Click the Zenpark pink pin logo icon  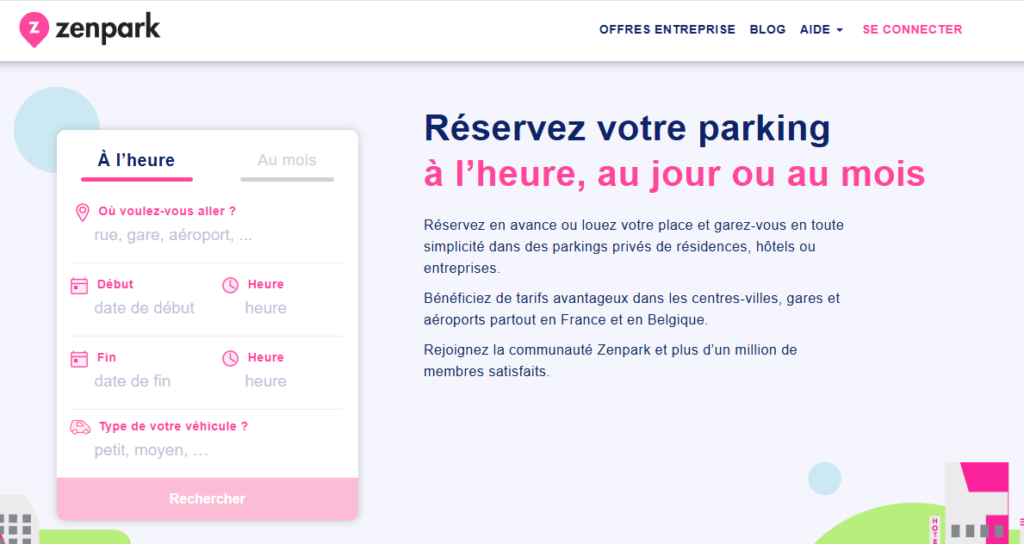coord(35,30)
